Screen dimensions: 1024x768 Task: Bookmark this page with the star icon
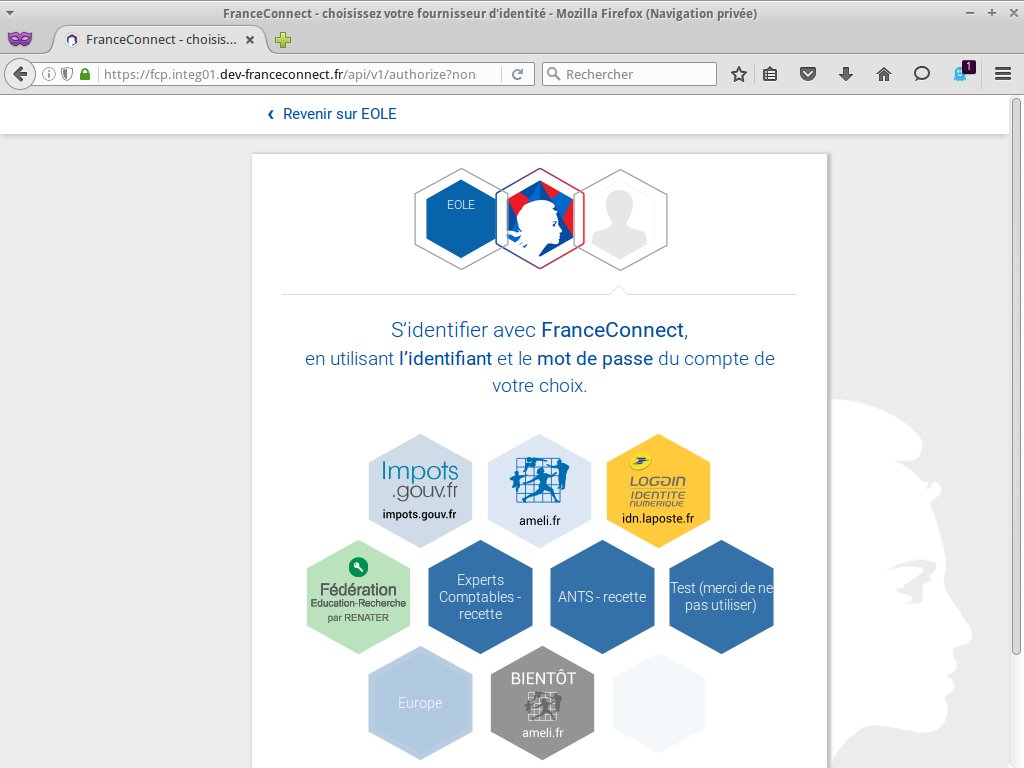739,74
